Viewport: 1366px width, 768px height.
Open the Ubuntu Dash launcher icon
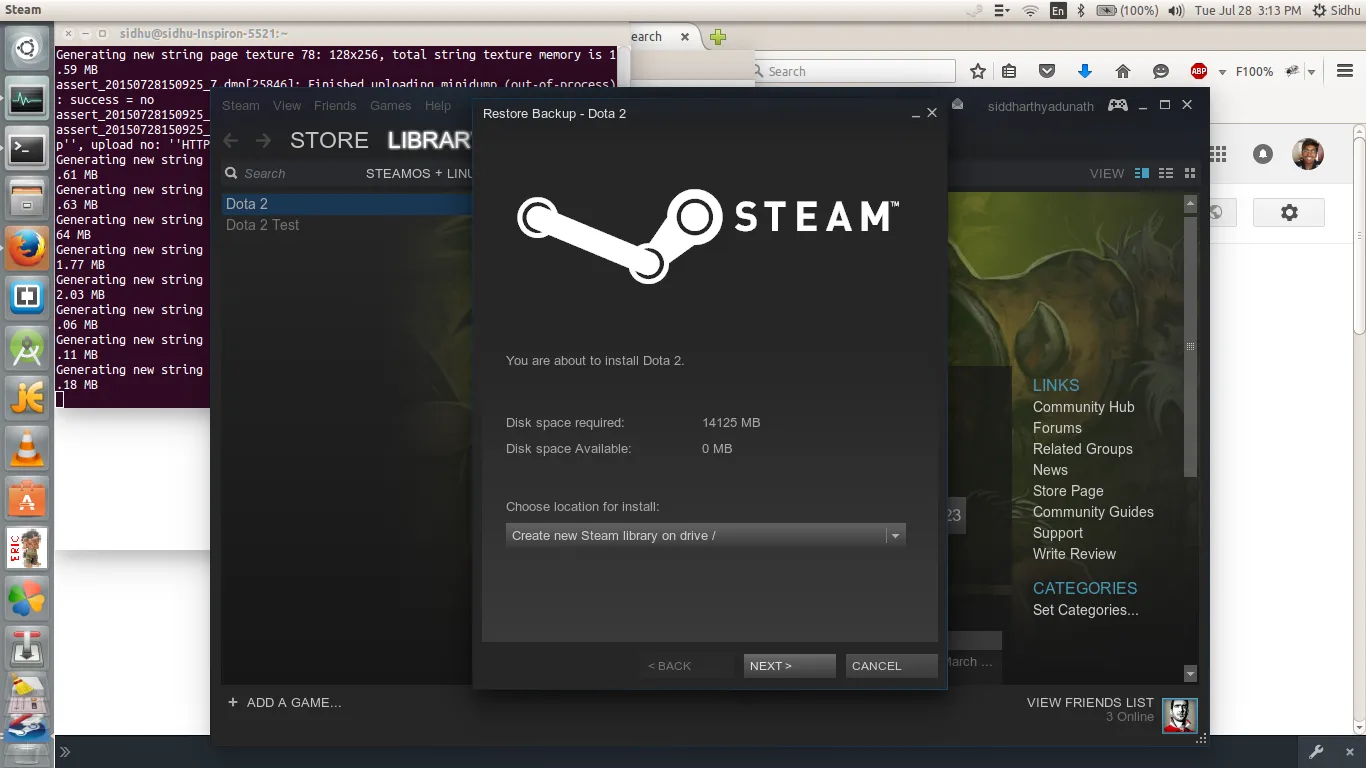(26, 48)
